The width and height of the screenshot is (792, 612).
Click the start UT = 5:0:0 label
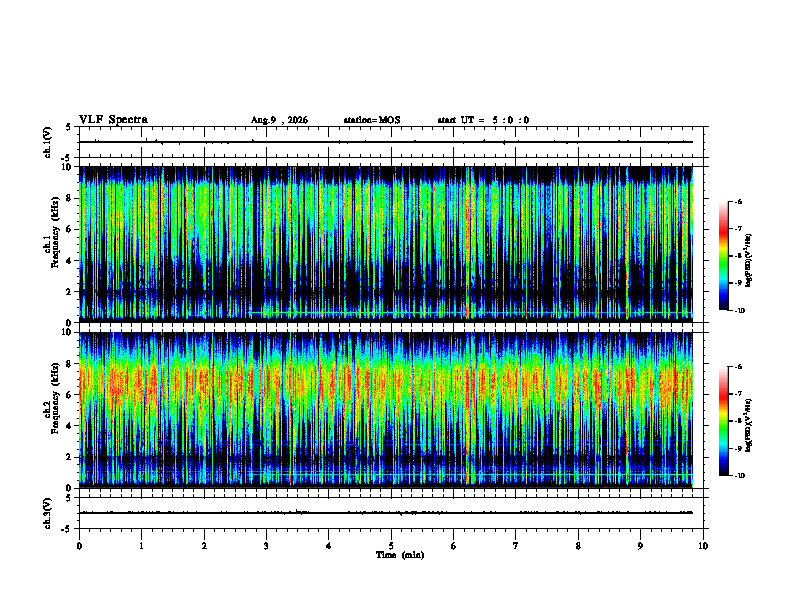click(x=483, y=120)
